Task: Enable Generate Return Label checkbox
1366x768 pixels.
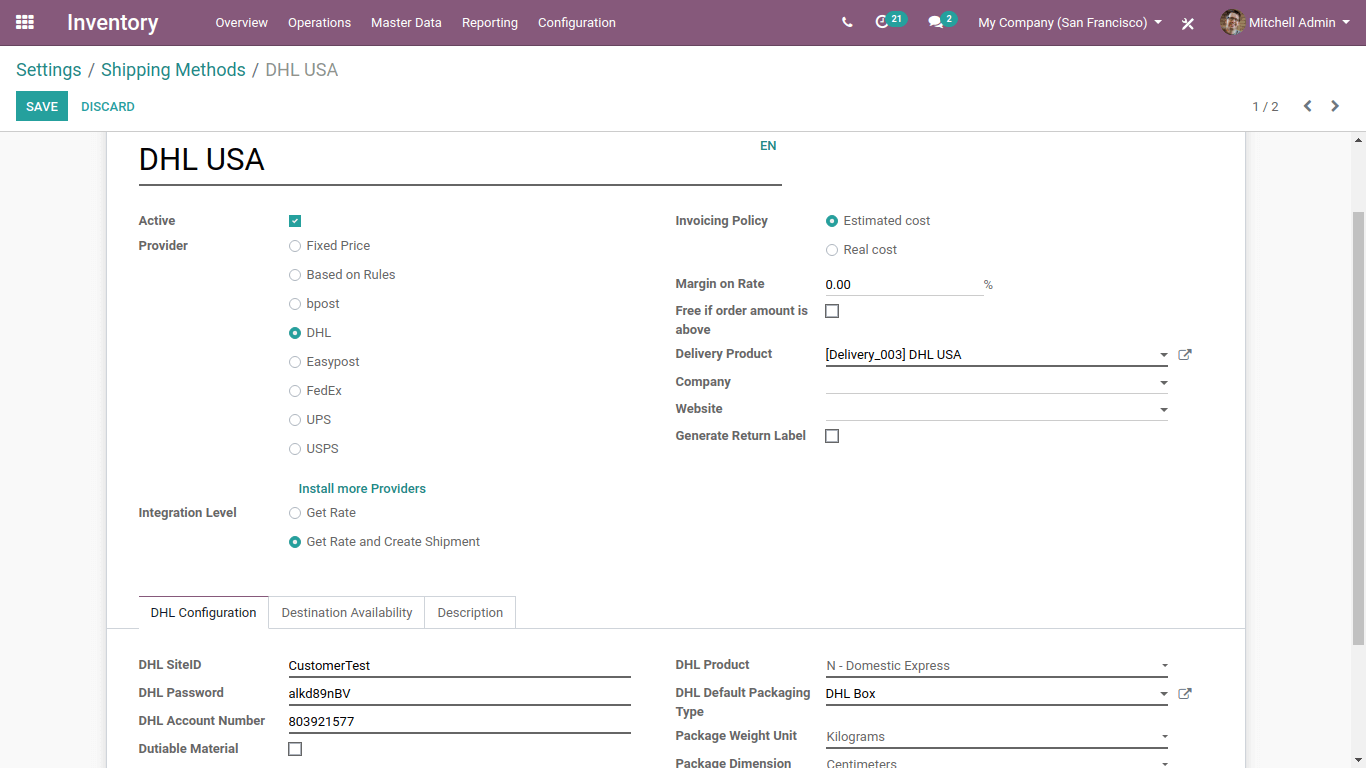Action: click(x=832, y=436)
